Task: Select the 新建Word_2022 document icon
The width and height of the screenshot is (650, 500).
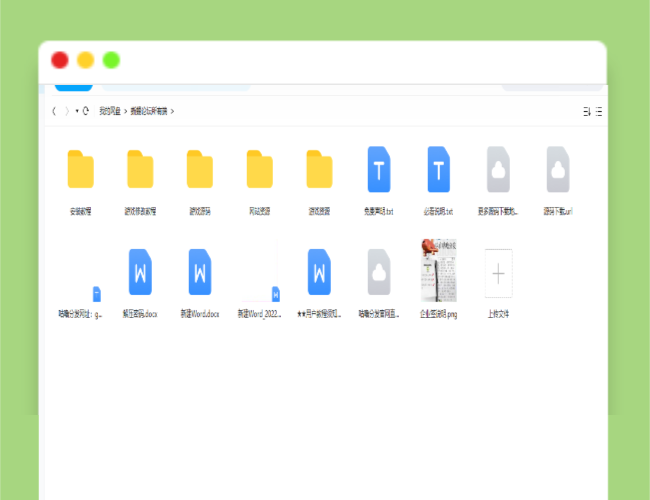Action: coord(276,294)
